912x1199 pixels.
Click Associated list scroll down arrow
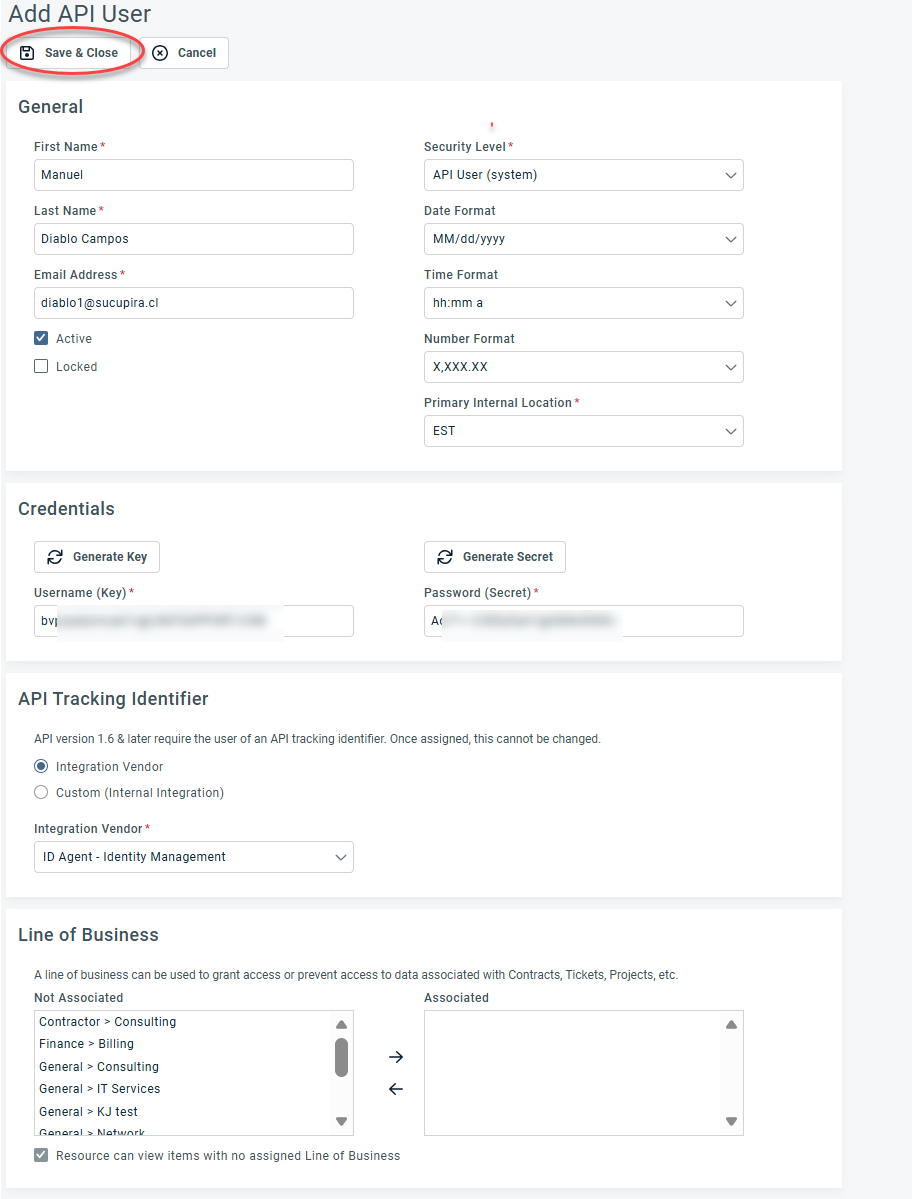click(731, 1121)
